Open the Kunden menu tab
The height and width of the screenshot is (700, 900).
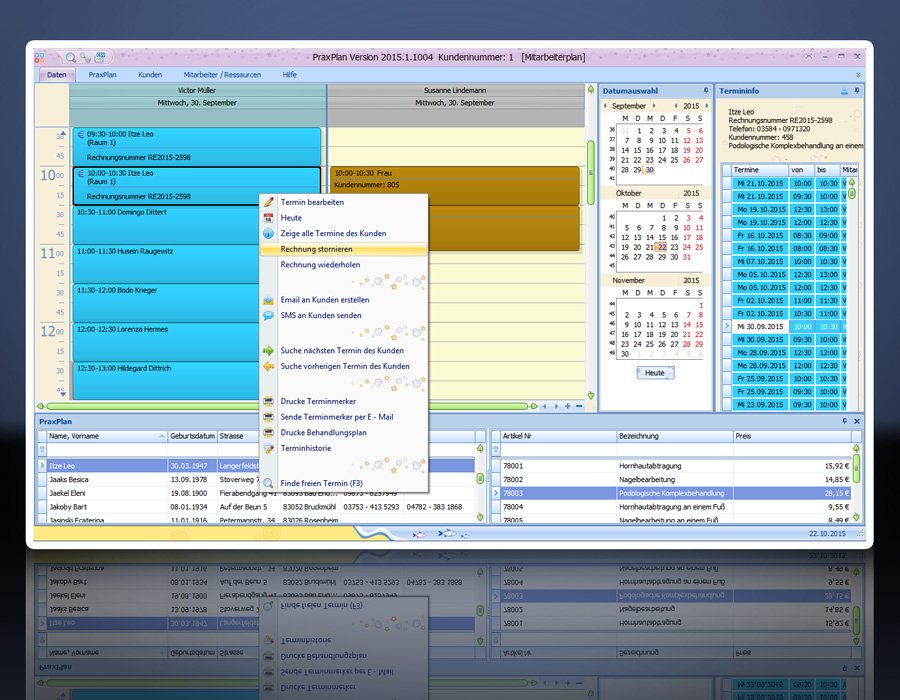[150, 75]
